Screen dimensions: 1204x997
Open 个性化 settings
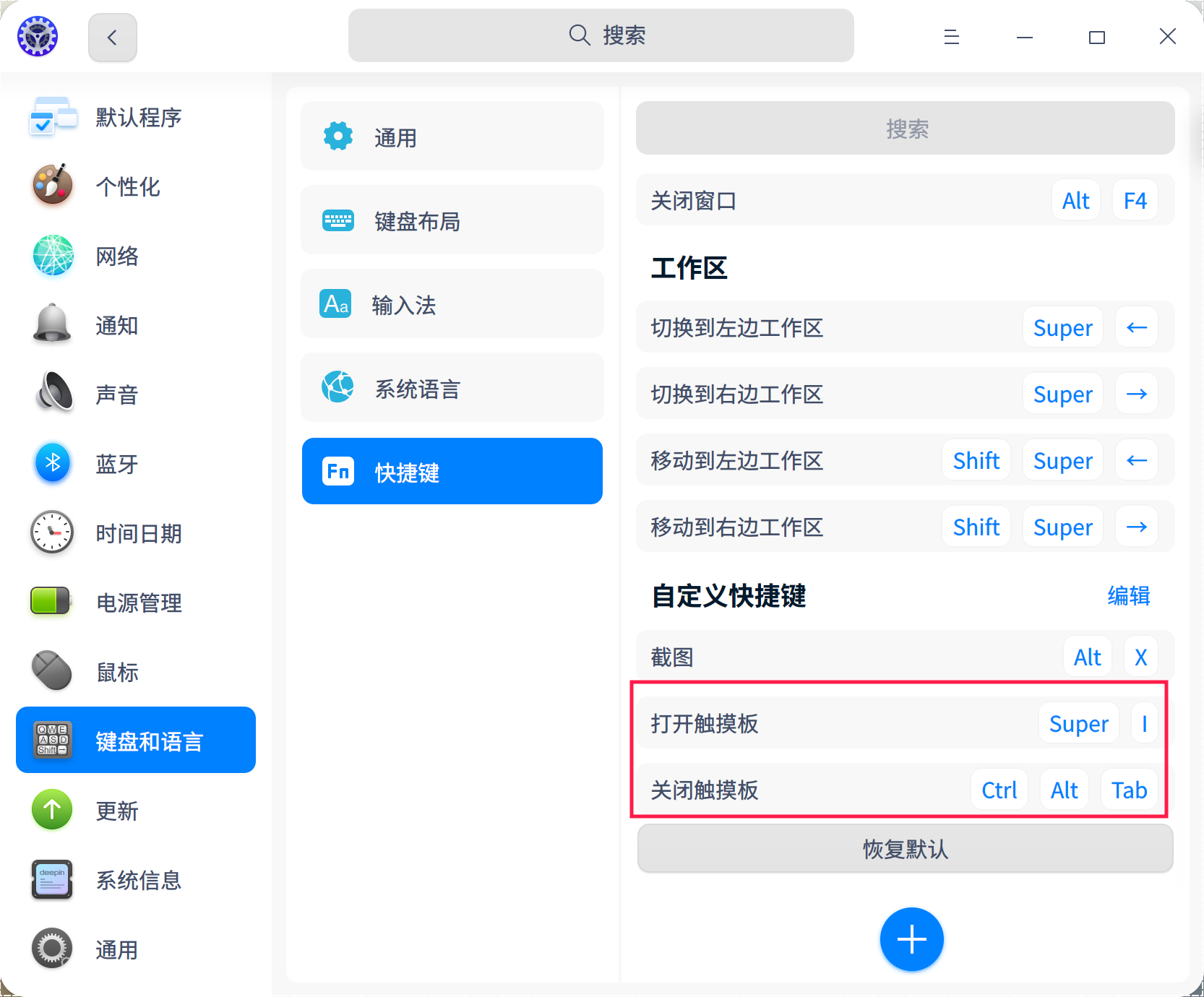[136, 186]
